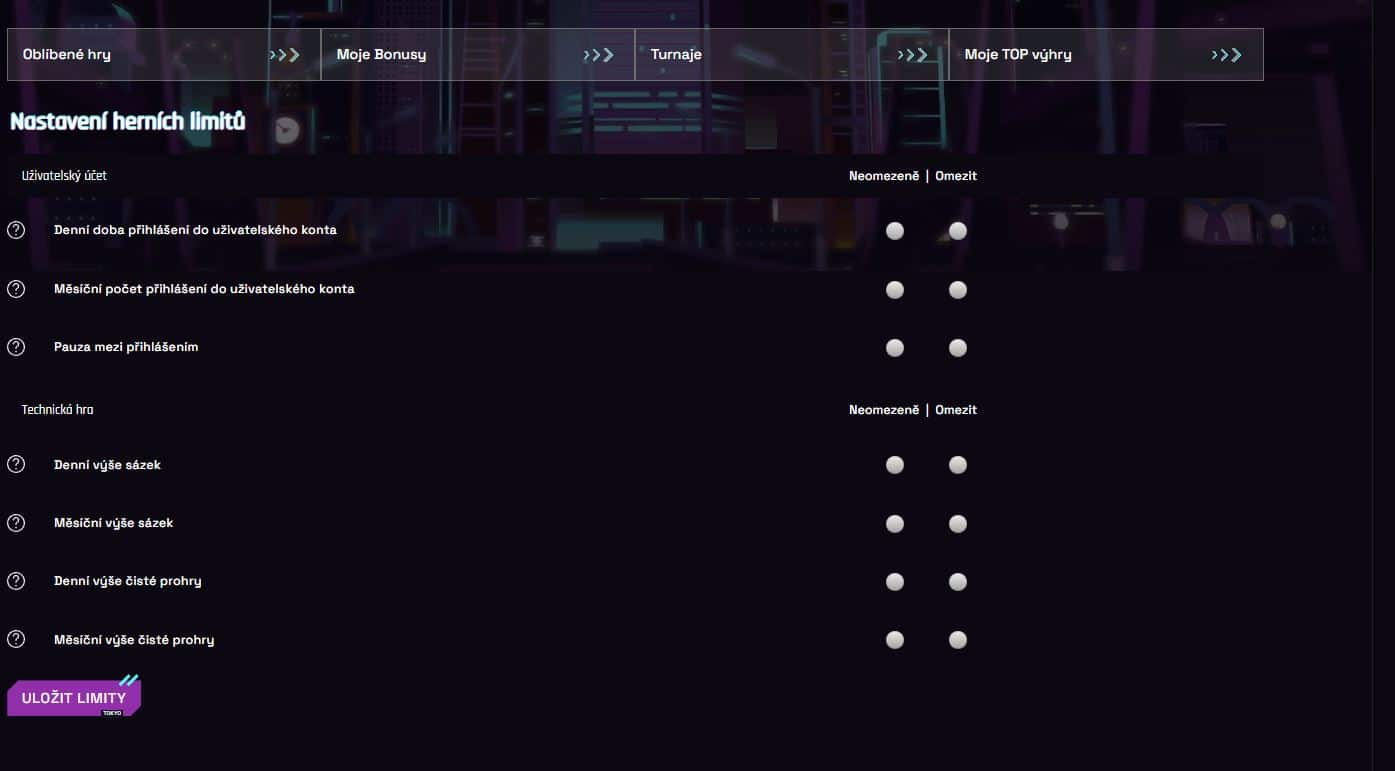
Task: Go to the Oblíbené hry tab
Action: [164, 54]
